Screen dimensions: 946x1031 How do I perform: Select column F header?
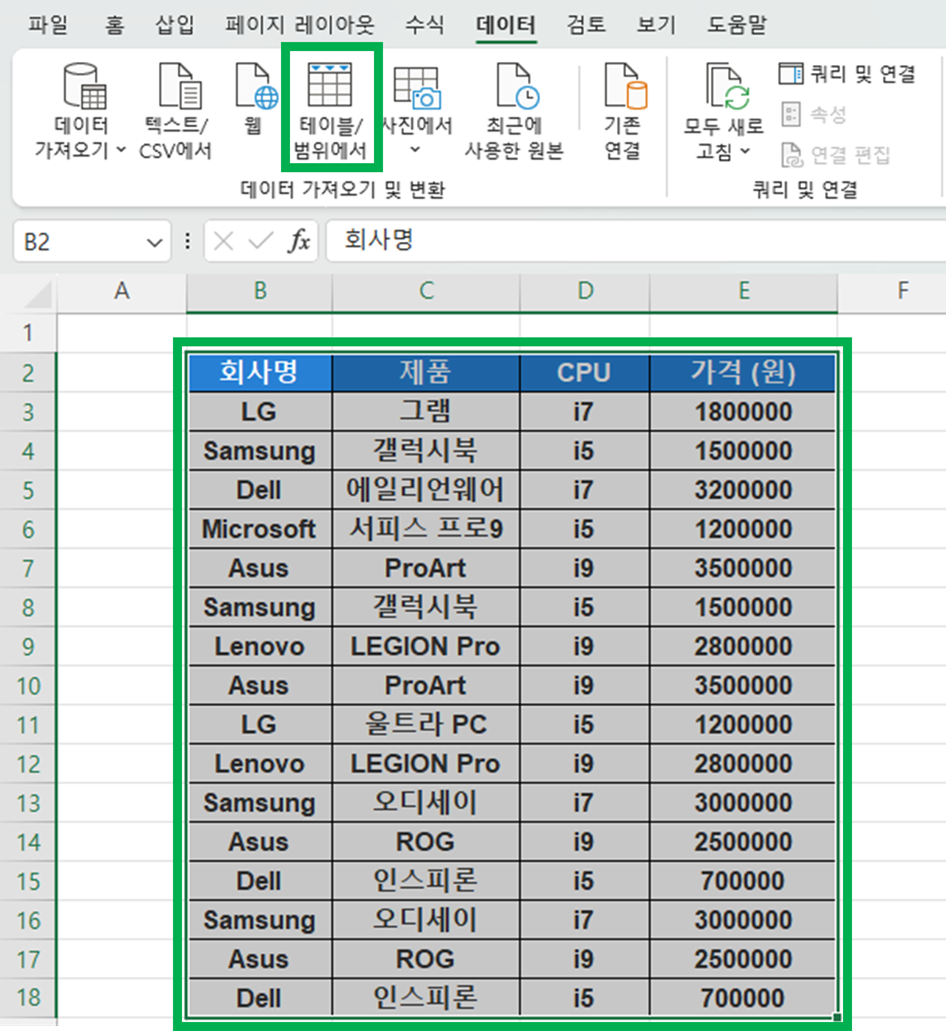click(902, 291)
